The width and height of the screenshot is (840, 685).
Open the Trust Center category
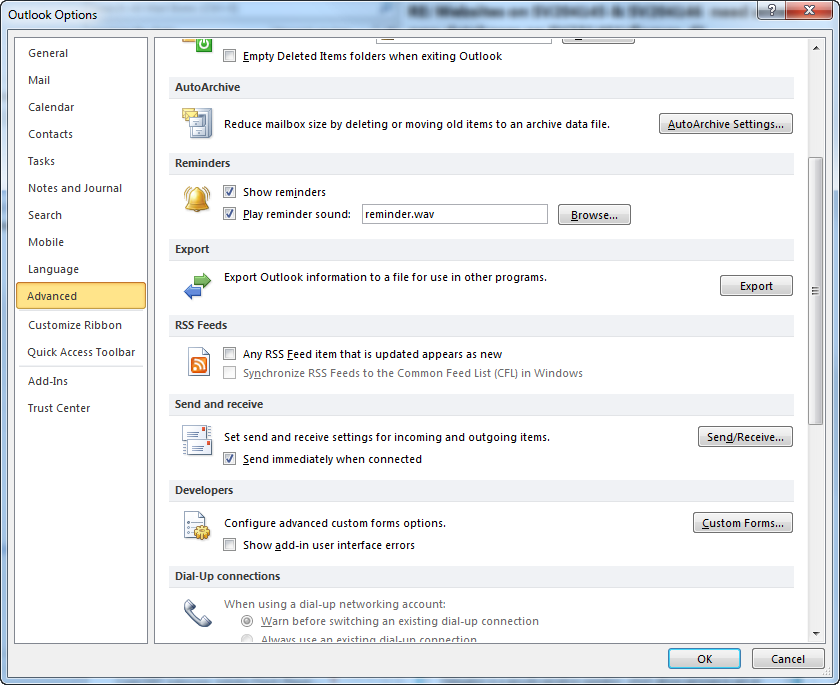81,408
